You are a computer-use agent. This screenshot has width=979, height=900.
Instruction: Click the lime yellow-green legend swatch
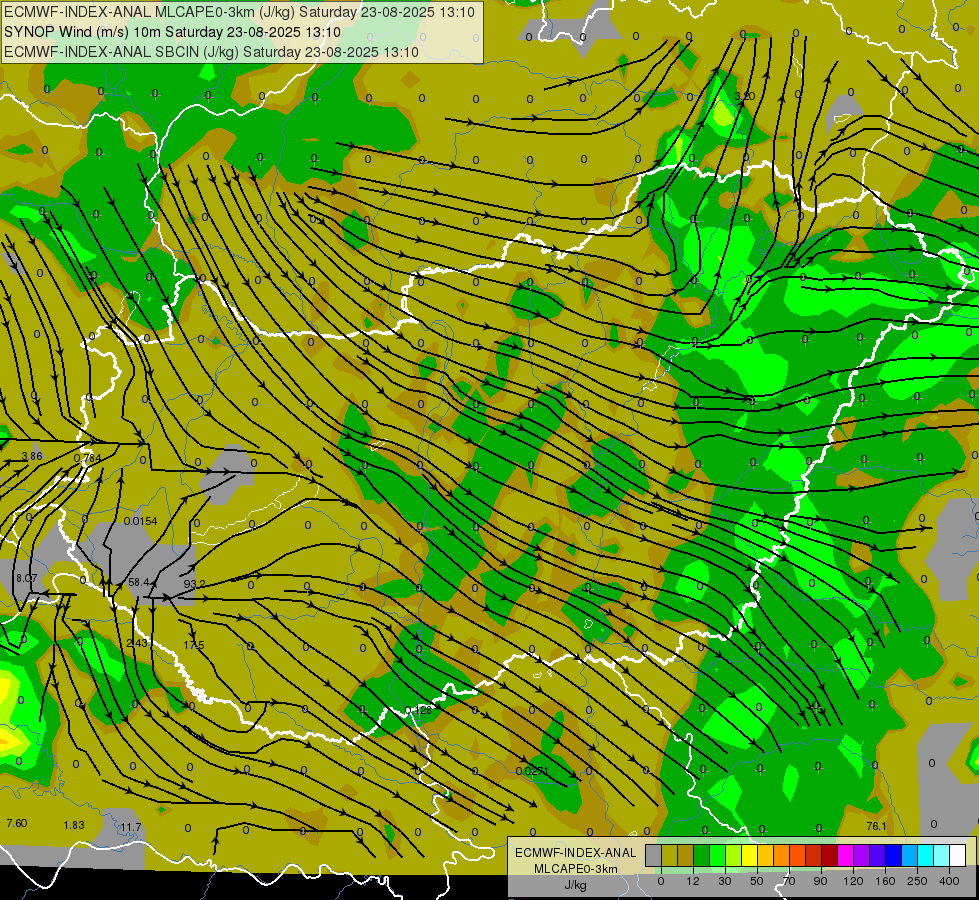pyautogui.click(x=734, y=855)
